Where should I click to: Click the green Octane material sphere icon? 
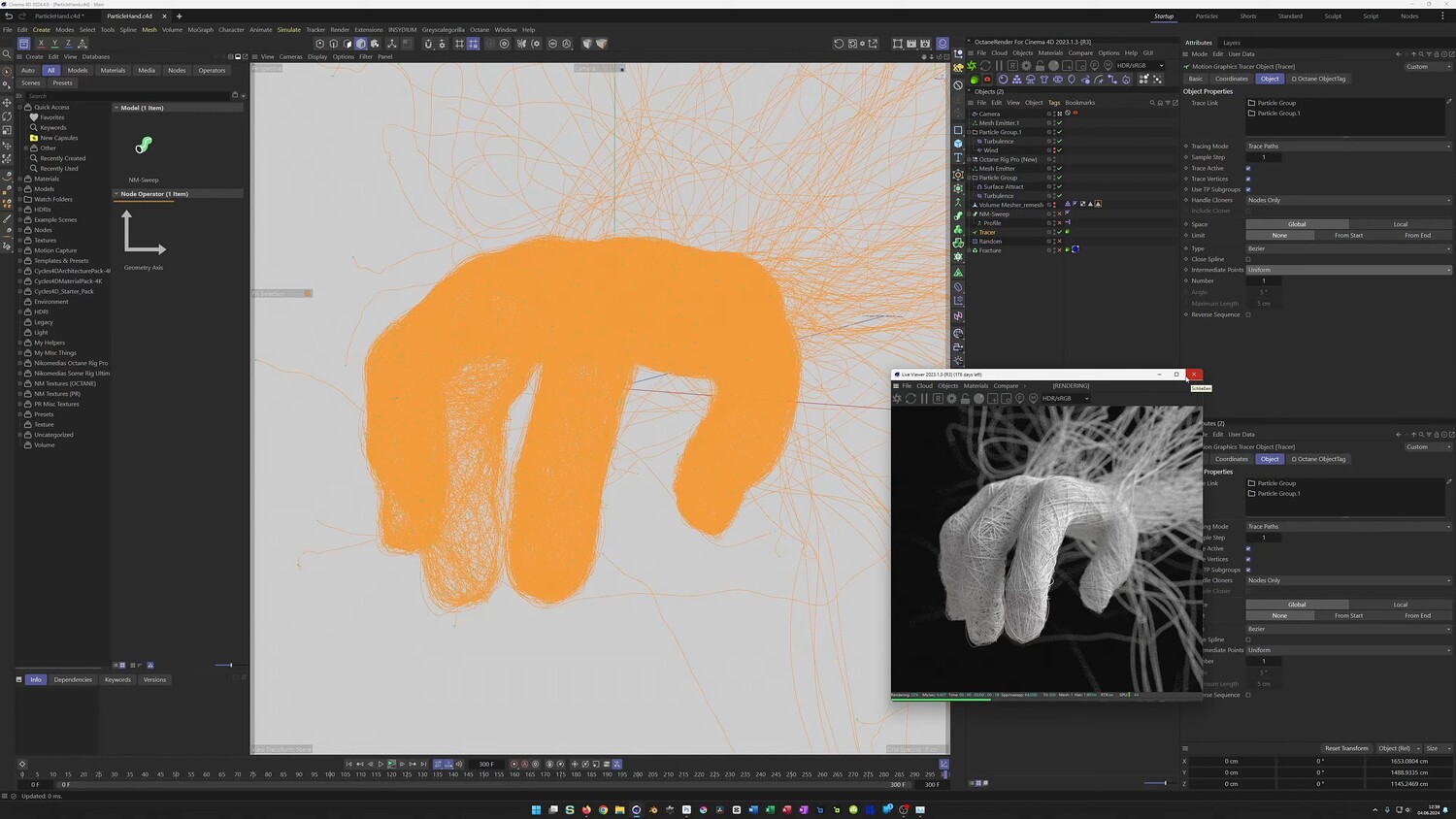975,80
